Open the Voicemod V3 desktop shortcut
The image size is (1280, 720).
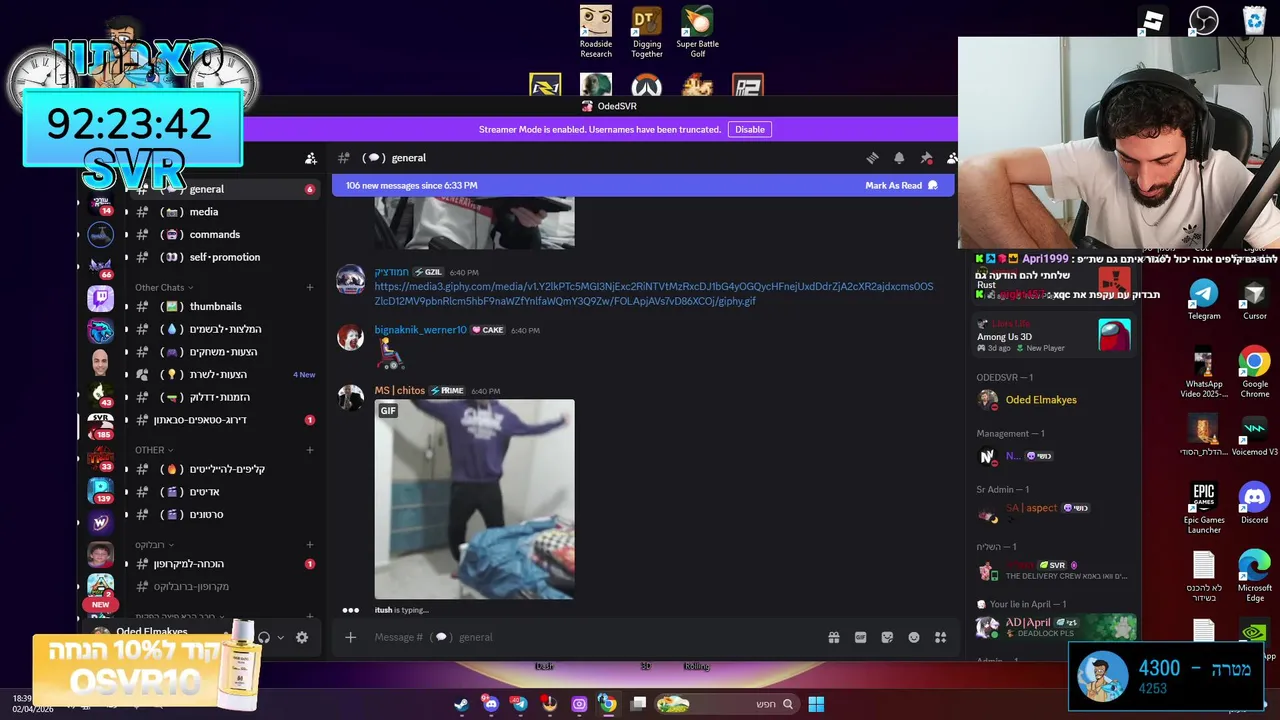1255,436
